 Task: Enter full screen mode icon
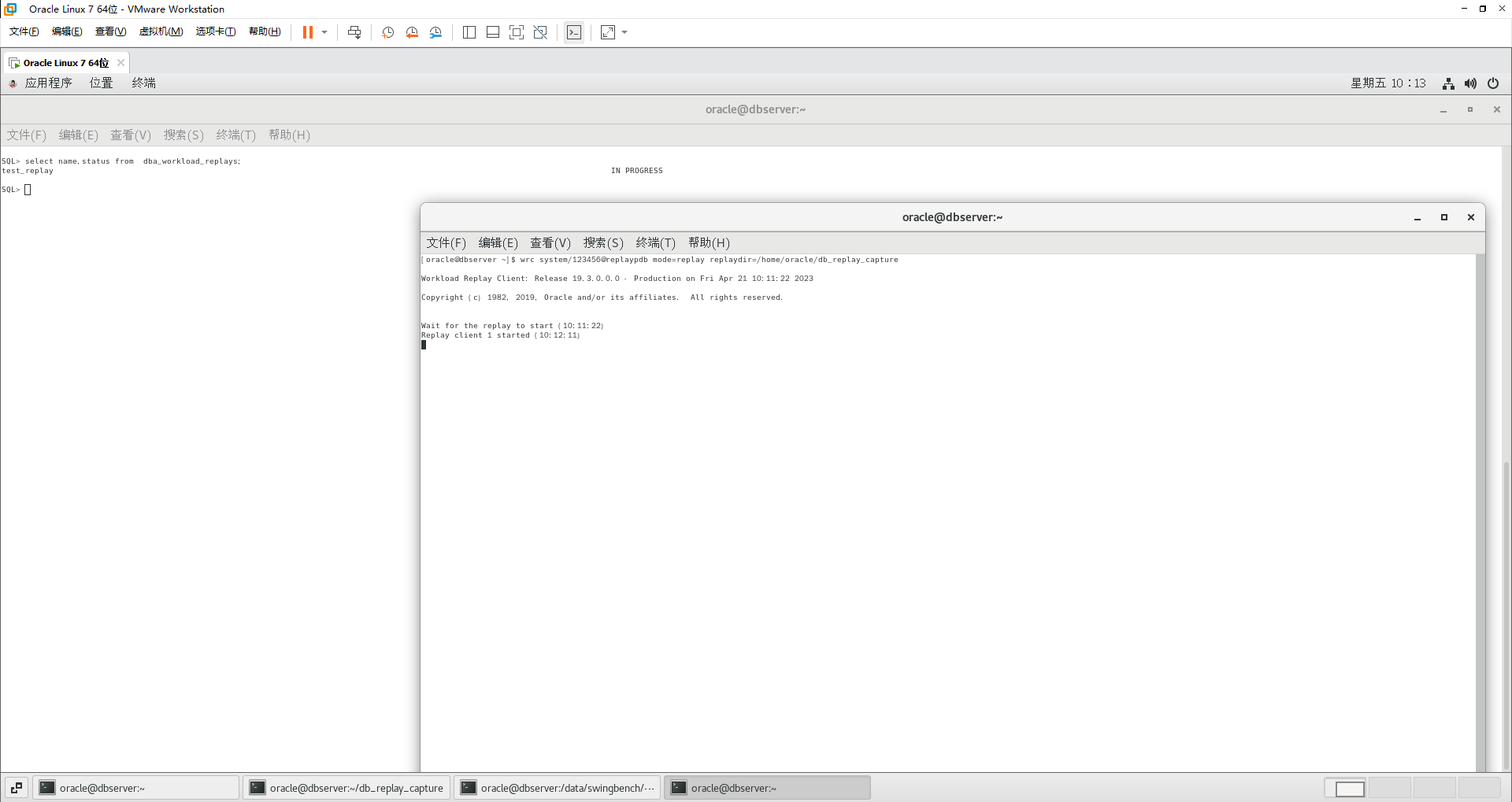click(517, 32)
